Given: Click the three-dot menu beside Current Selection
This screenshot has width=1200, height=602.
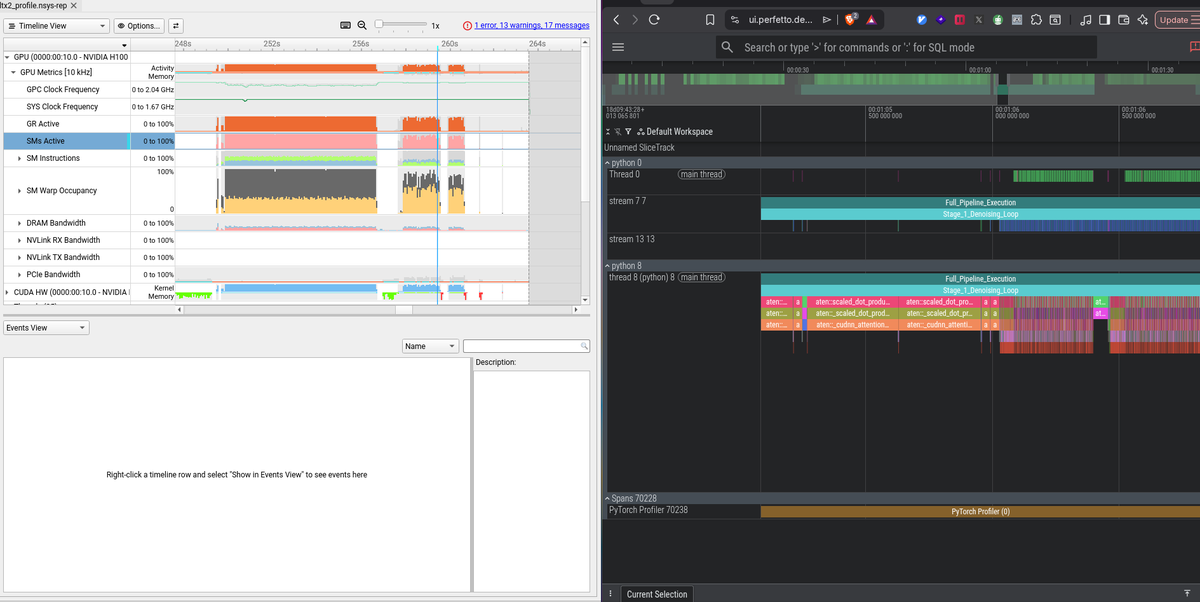Looking at the screenshot, I should (x=611, y=594).
